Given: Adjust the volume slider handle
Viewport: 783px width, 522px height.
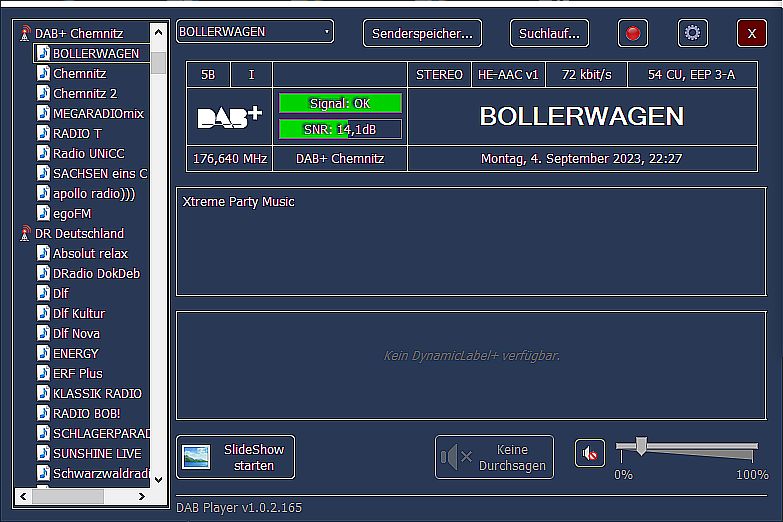Looking at the screenshot, I should pyautogui.click(x=641, y=446).
